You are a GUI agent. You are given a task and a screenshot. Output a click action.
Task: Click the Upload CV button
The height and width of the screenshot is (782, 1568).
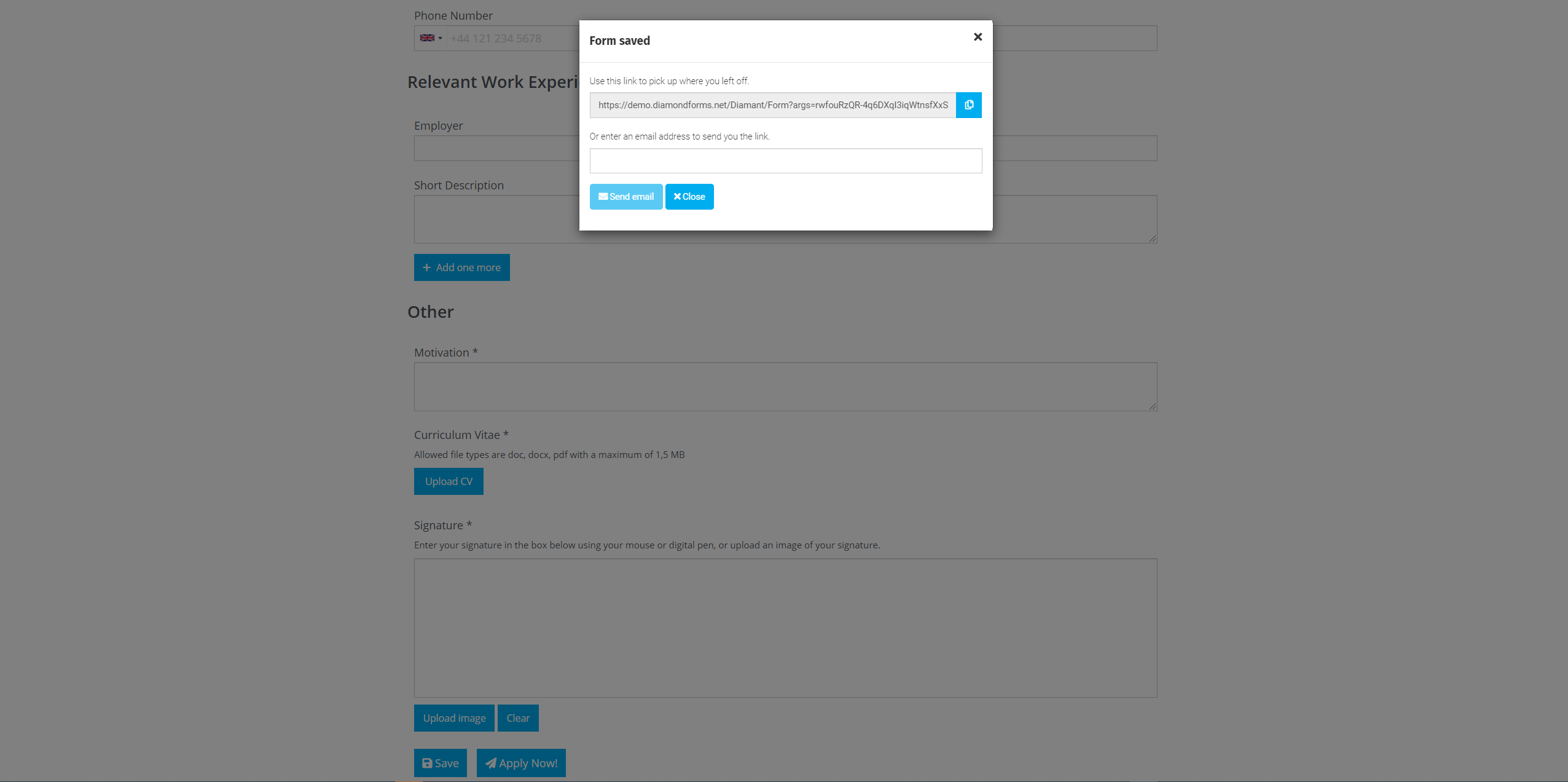tap(449, 481)
